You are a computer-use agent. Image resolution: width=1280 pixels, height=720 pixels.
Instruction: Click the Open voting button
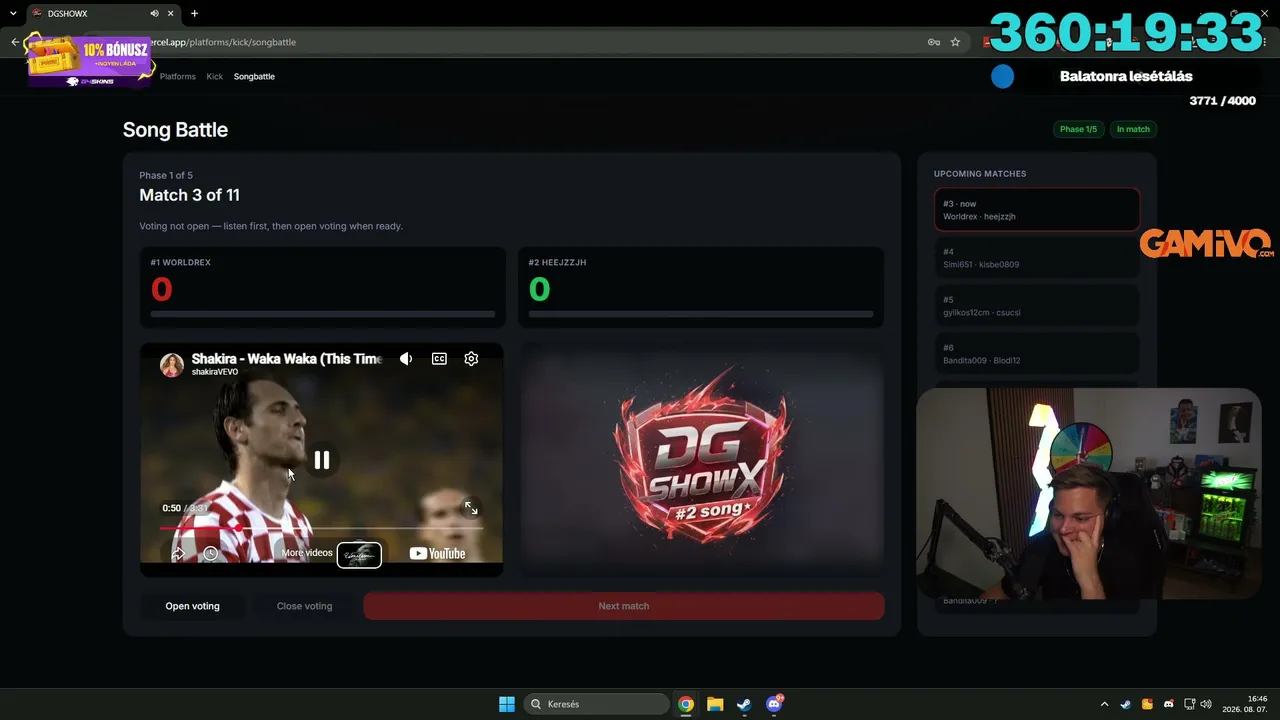point(192,606)
